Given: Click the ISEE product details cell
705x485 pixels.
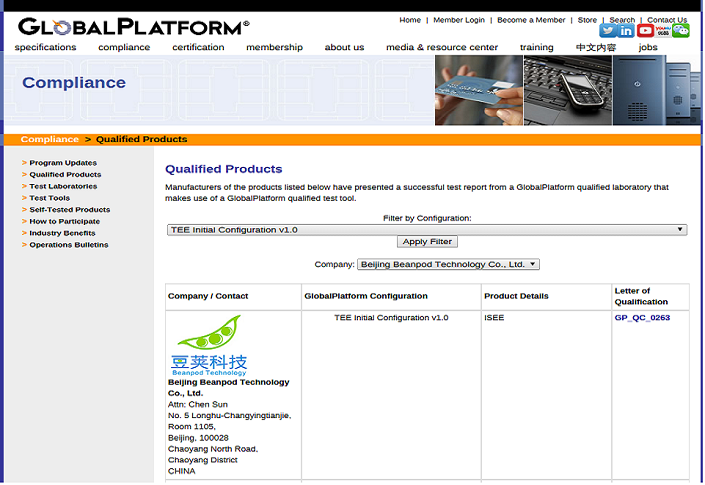Looking at the screenshot, I should (546, 395).
